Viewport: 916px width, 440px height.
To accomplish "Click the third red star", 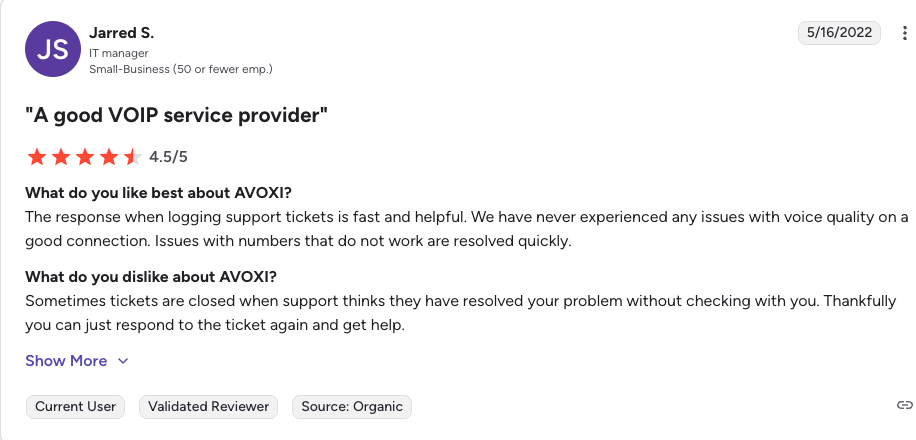I will click(x=85, y=157).
